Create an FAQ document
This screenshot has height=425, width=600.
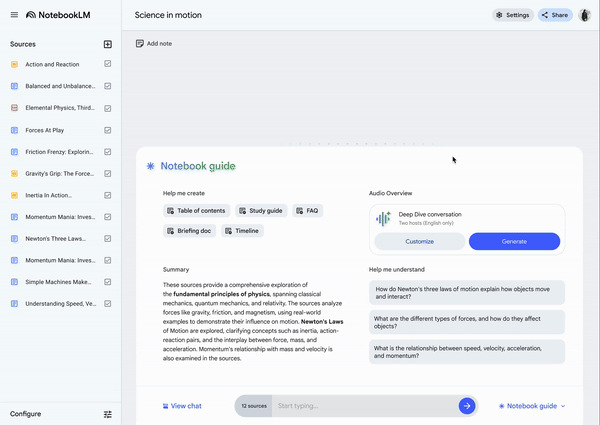tap(308, 211)
